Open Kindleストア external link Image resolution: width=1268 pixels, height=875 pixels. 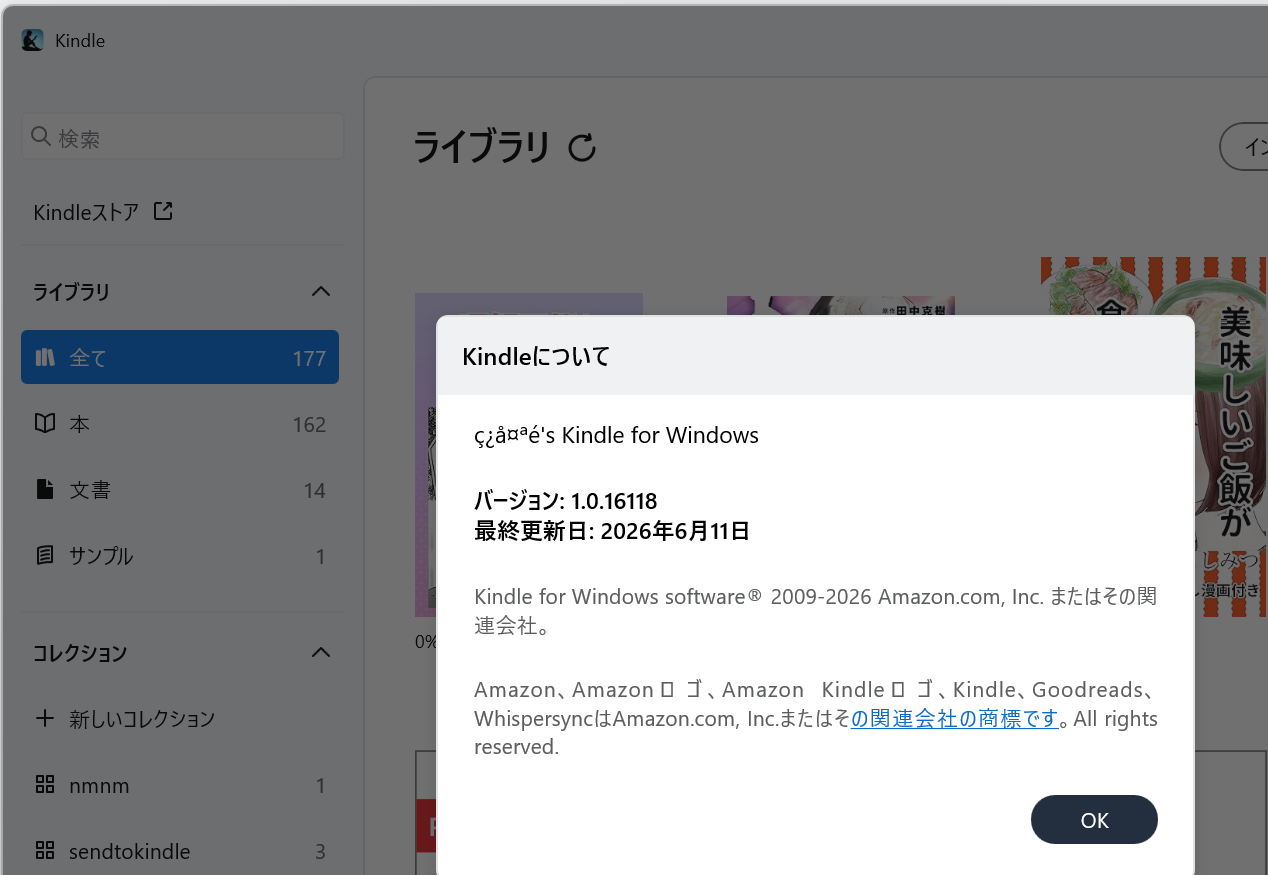pos(103,212)
